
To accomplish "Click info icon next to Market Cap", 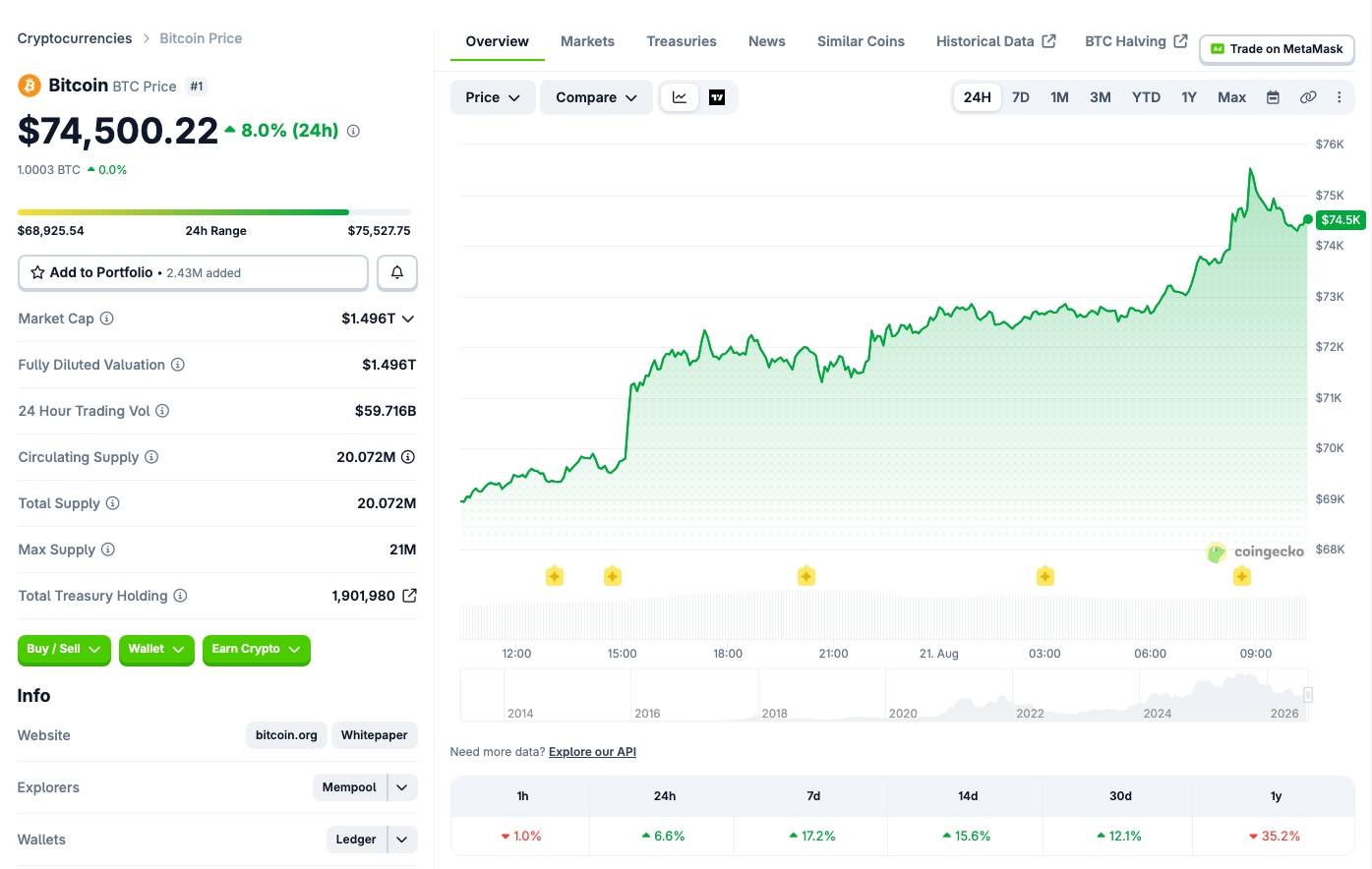I will [x=107, y=319].
